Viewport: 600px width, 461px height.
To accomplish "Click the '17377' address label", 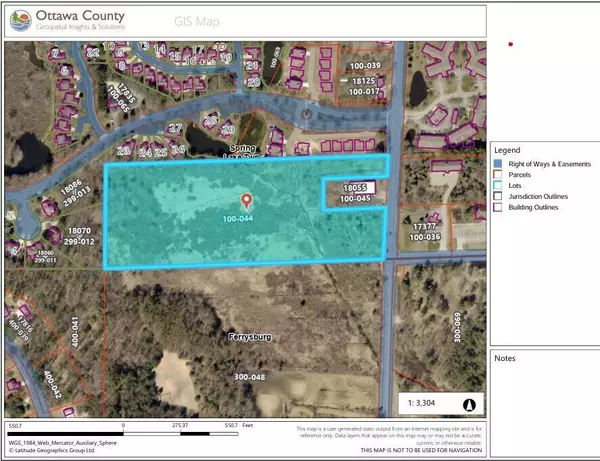I will coord(424,226).
